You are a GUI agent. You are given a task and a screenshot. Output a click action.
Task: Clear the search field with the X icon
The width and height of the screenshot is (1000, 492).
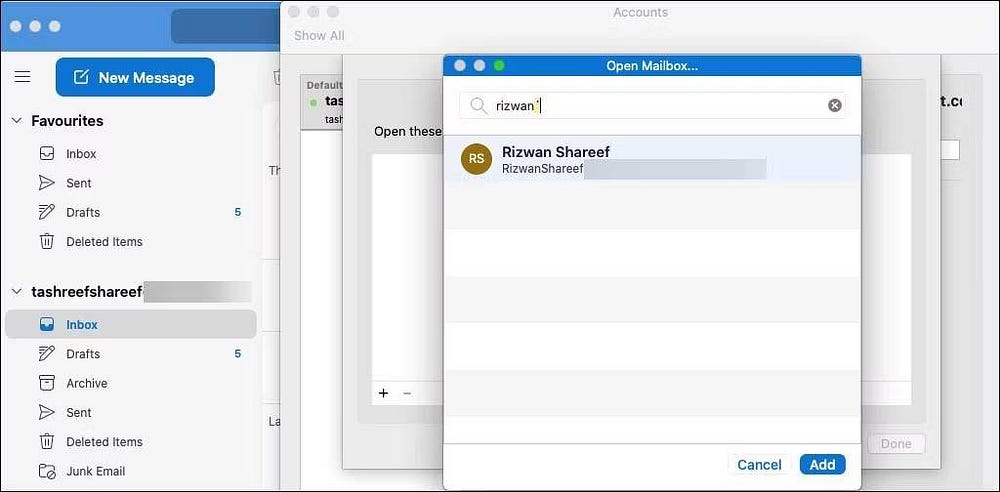pyautogui.click(x=835, y=106)
